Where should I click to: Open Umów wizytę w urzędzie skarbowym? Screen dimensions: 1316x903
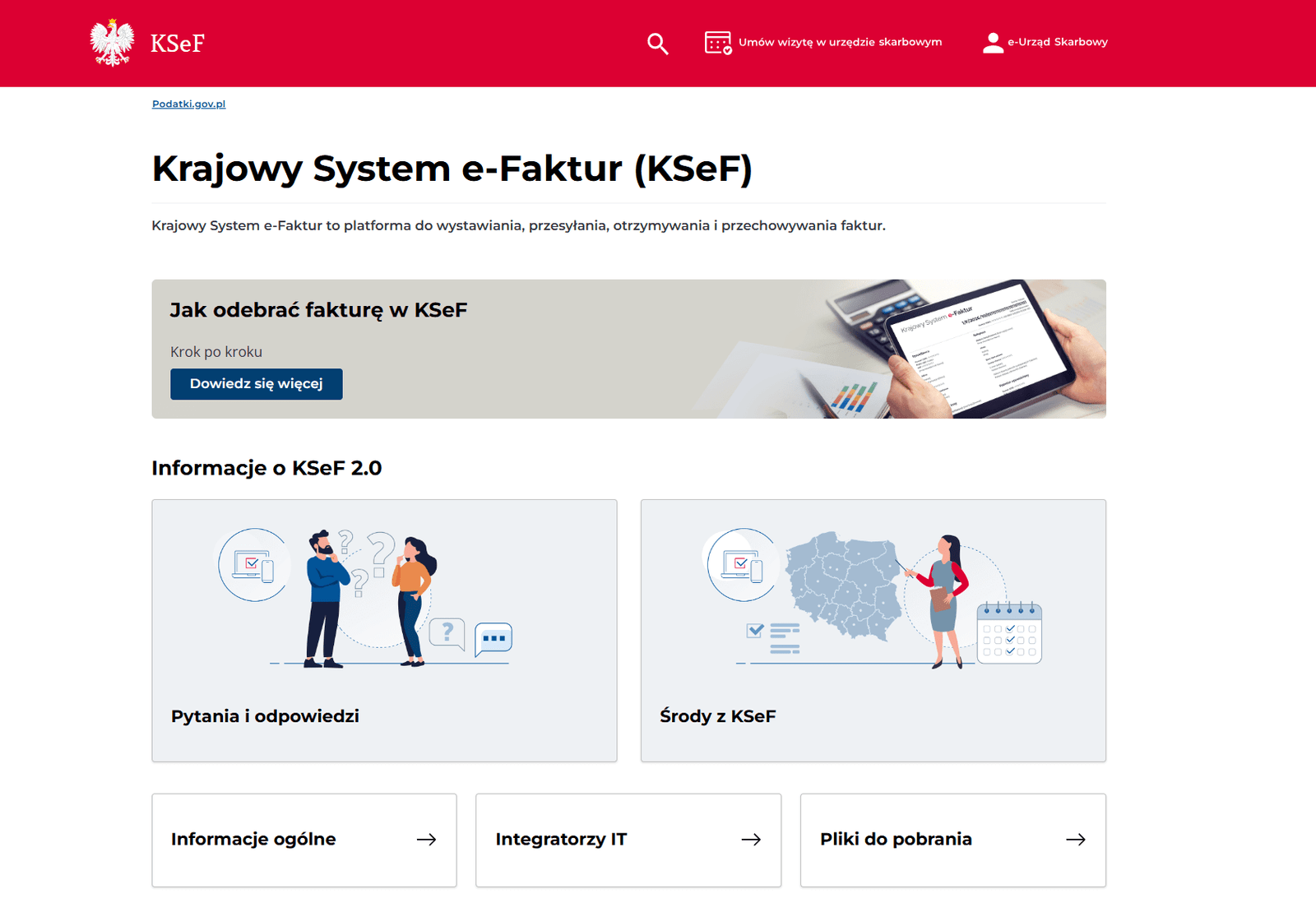(840, 42)
